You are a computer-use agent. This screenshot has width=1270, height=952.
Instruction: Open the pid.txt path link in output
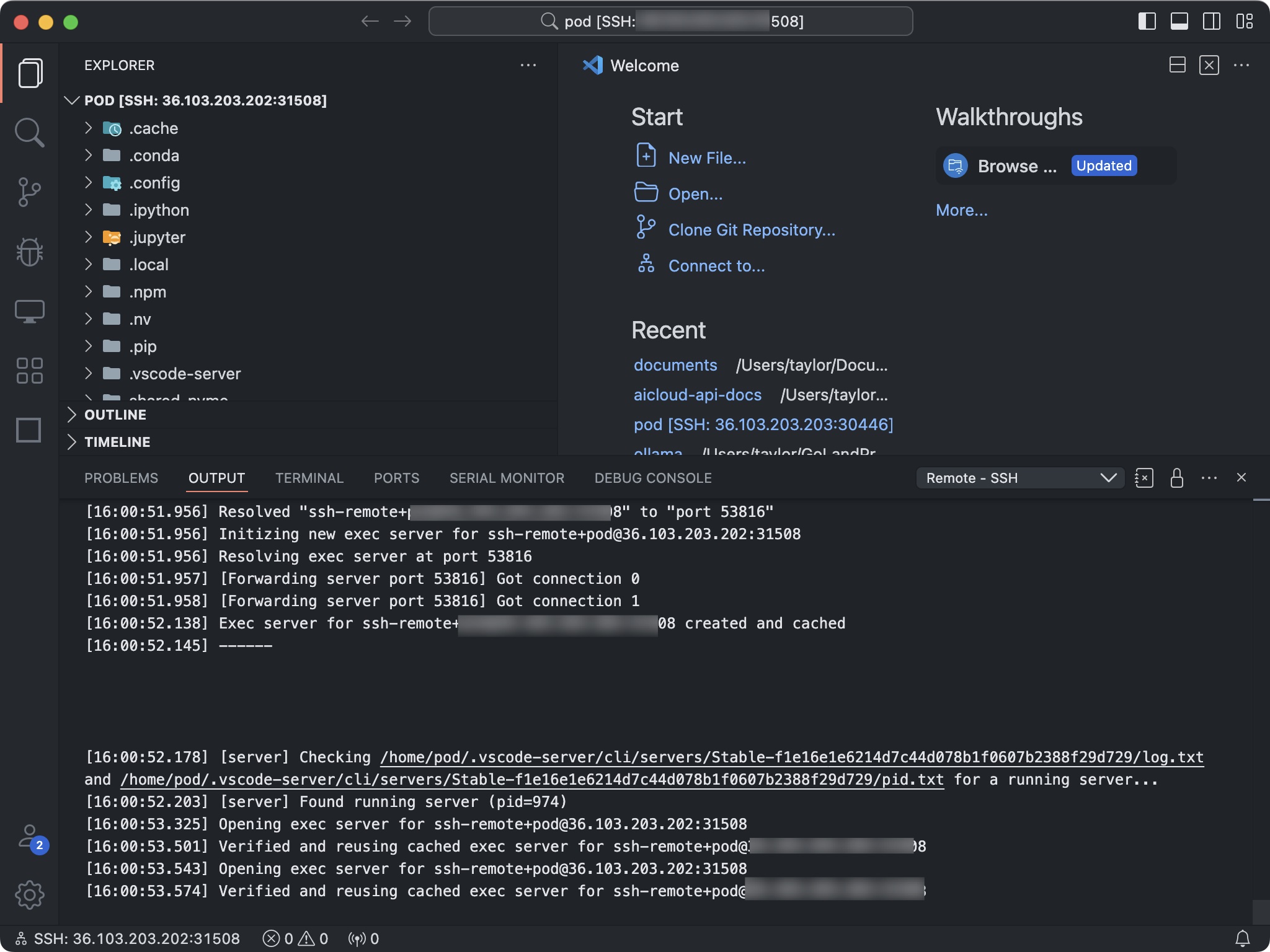[532, 780]
